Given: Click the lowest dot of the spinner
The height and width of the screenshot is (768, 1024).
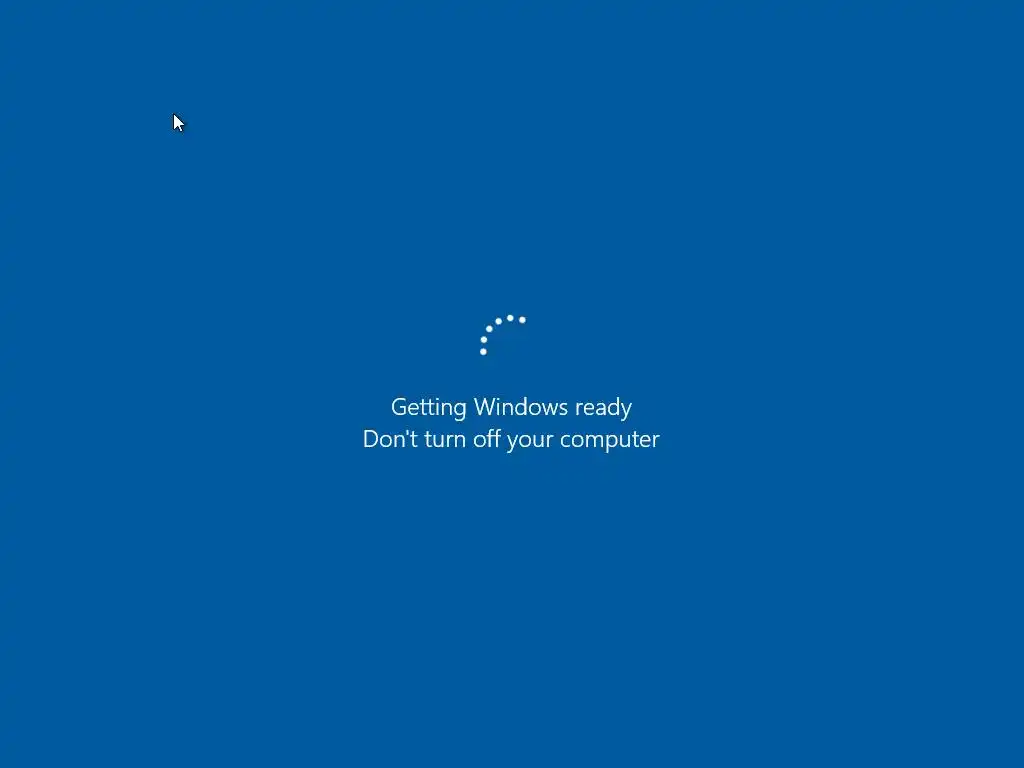Looking at the screenshot, I should 483,352.
